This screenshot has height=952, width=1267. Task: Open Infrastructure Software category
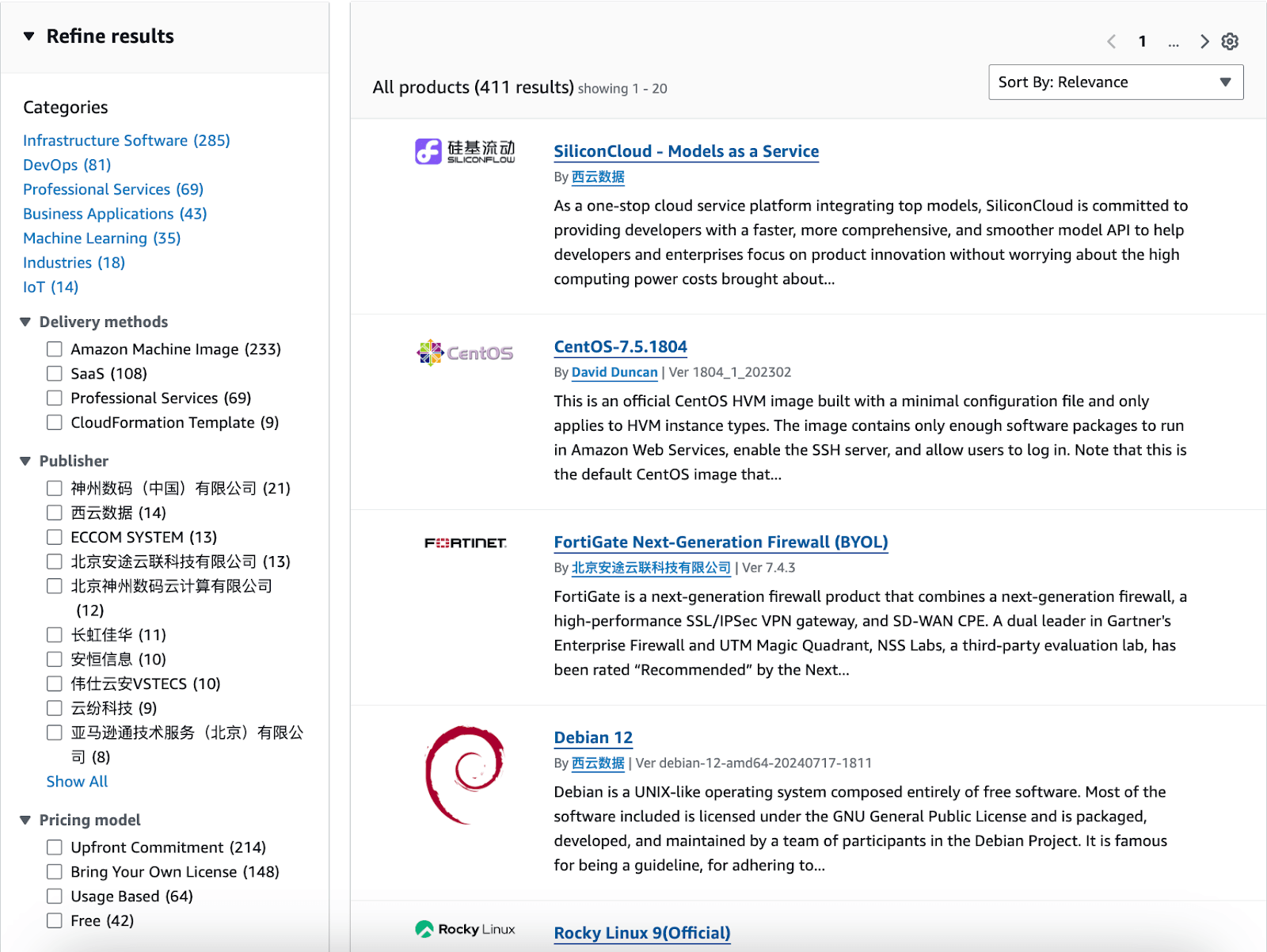coord(127,140)
